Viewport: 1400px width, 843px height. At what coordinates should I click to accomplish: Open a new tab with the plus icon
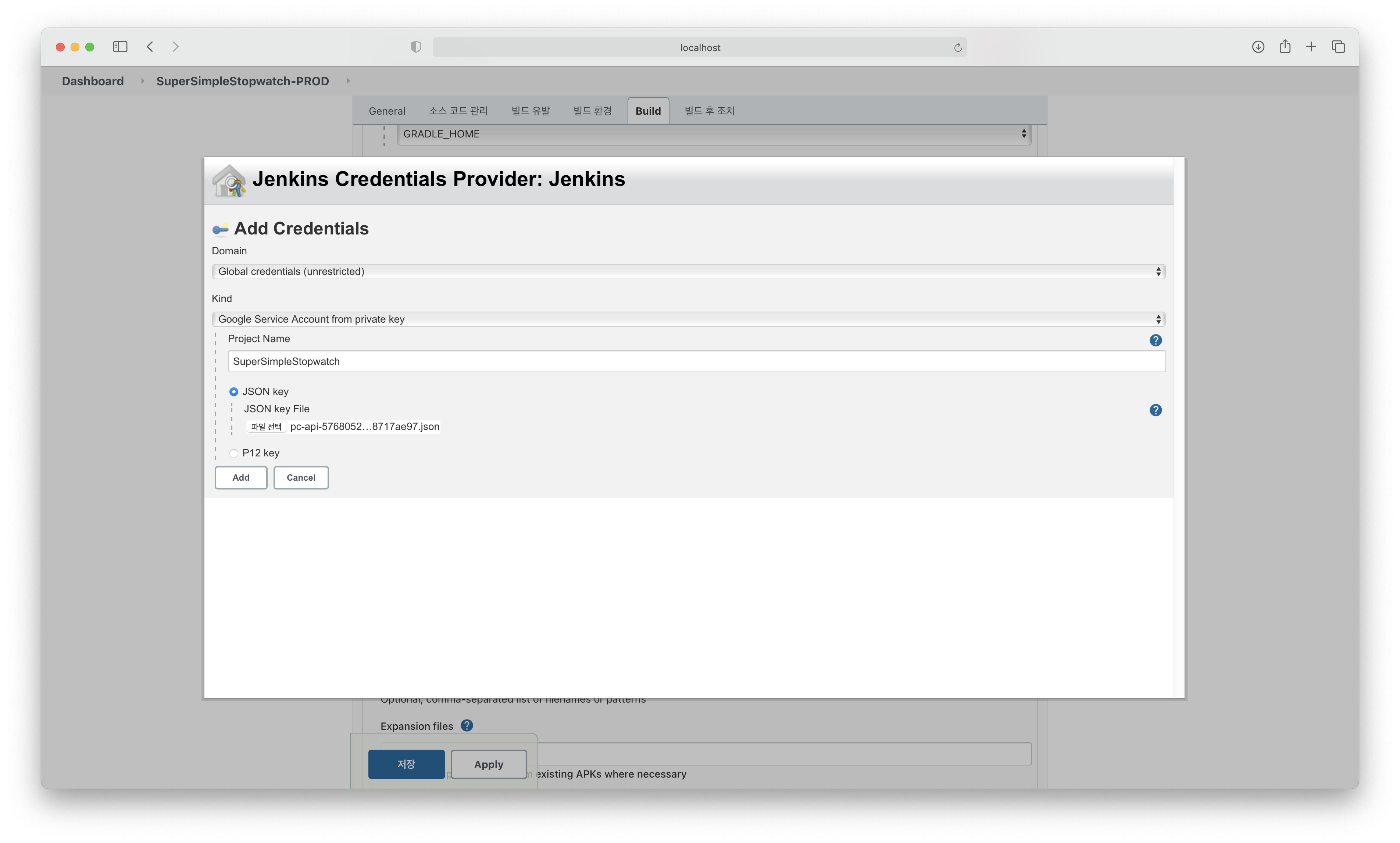(1311, 47)
